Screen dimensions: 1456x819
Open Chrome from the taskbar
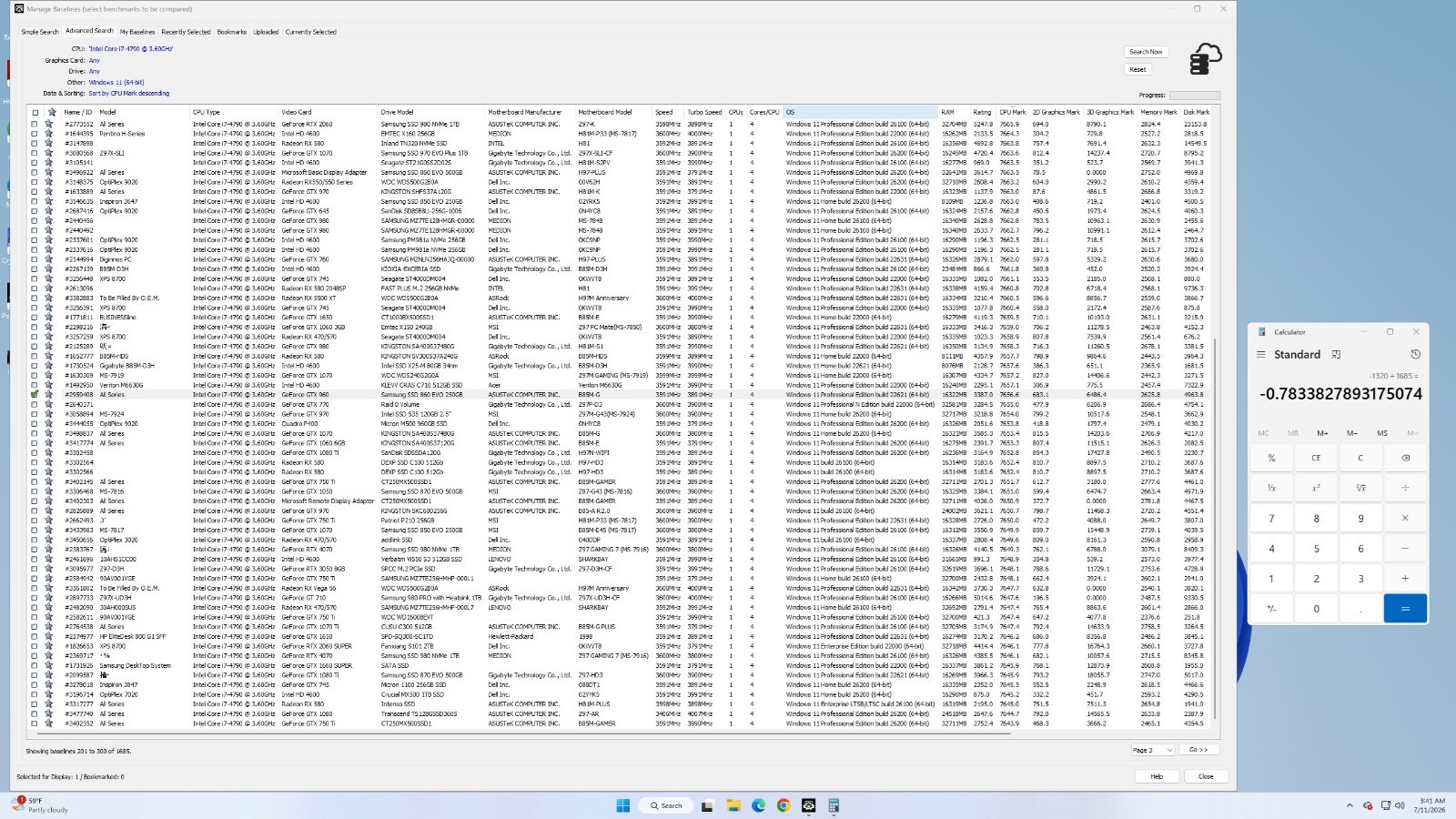784,805
